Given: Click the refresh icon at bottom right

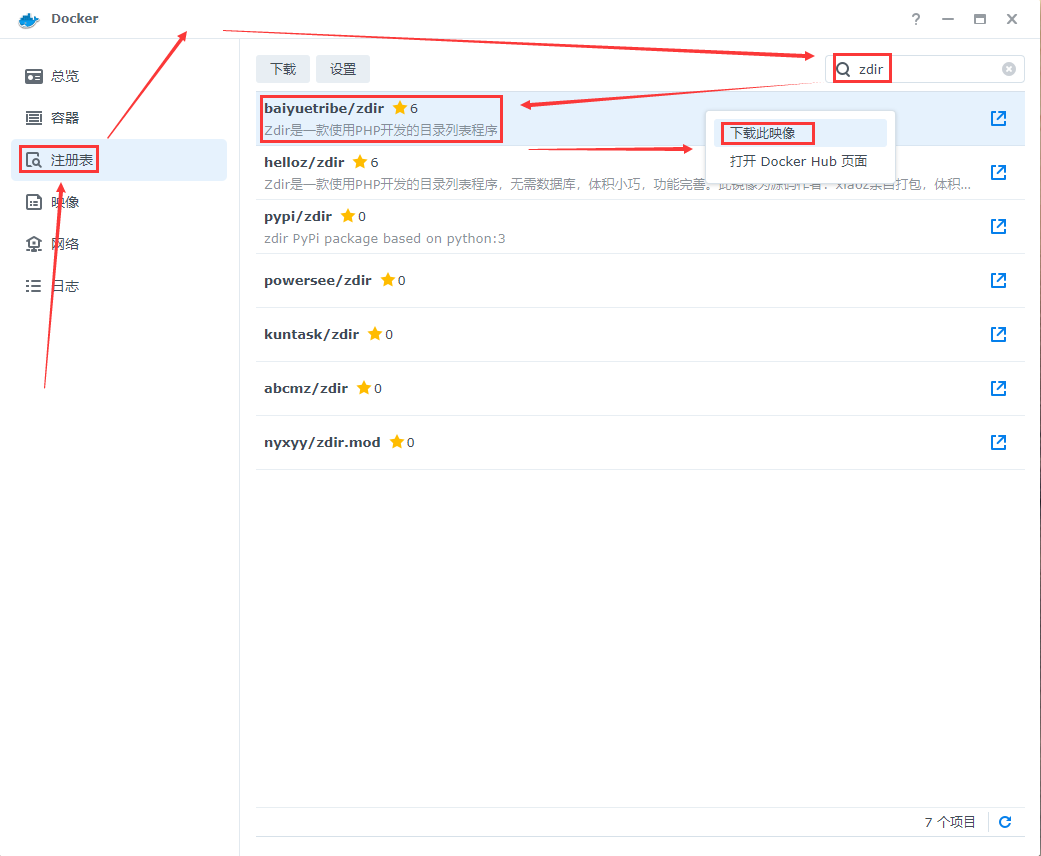Looking at the screenshot, I should pyautogui.click(x=1005, y=822).
